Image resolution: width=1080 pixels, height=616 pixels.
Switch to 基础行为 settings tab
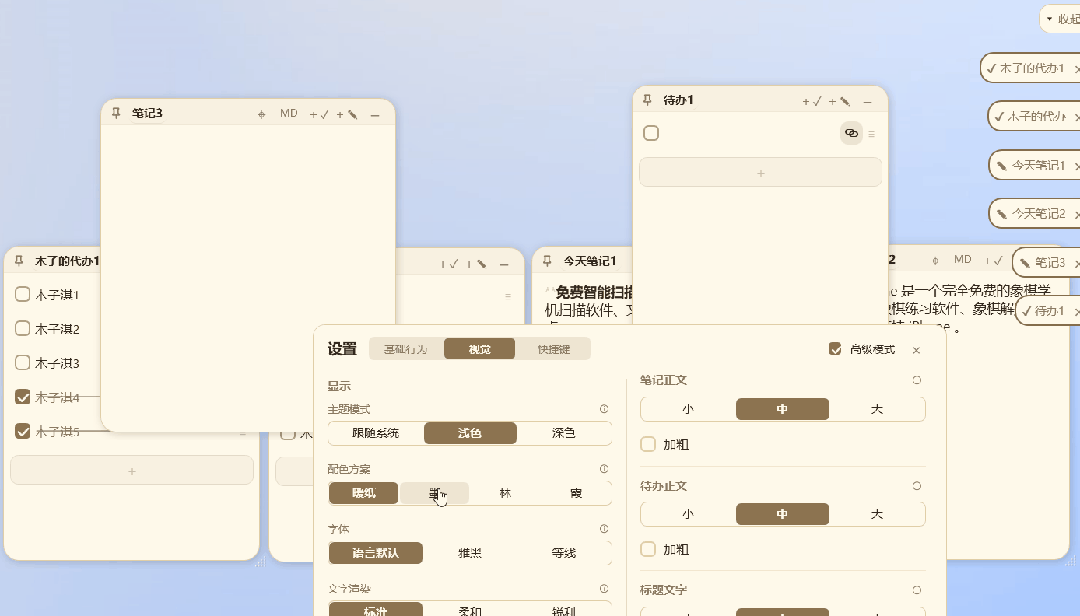point(406,349)
